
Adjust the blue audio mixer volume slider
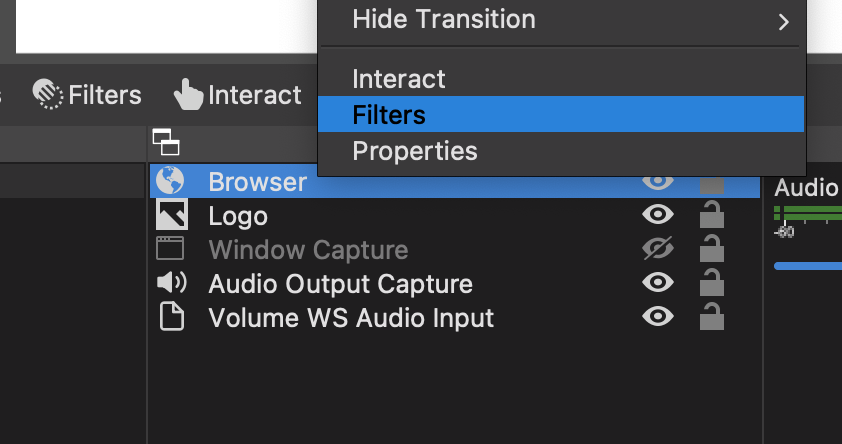point(808,266)
